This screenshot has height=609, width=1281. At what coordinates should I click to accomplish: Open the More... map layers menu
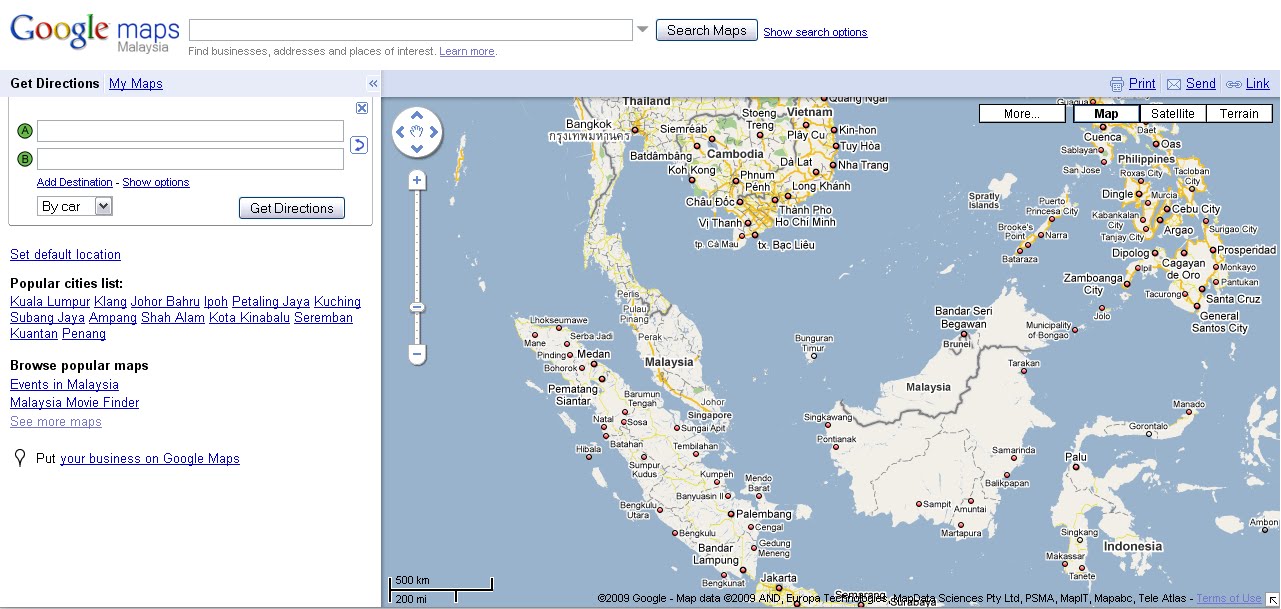[1022, 114]
